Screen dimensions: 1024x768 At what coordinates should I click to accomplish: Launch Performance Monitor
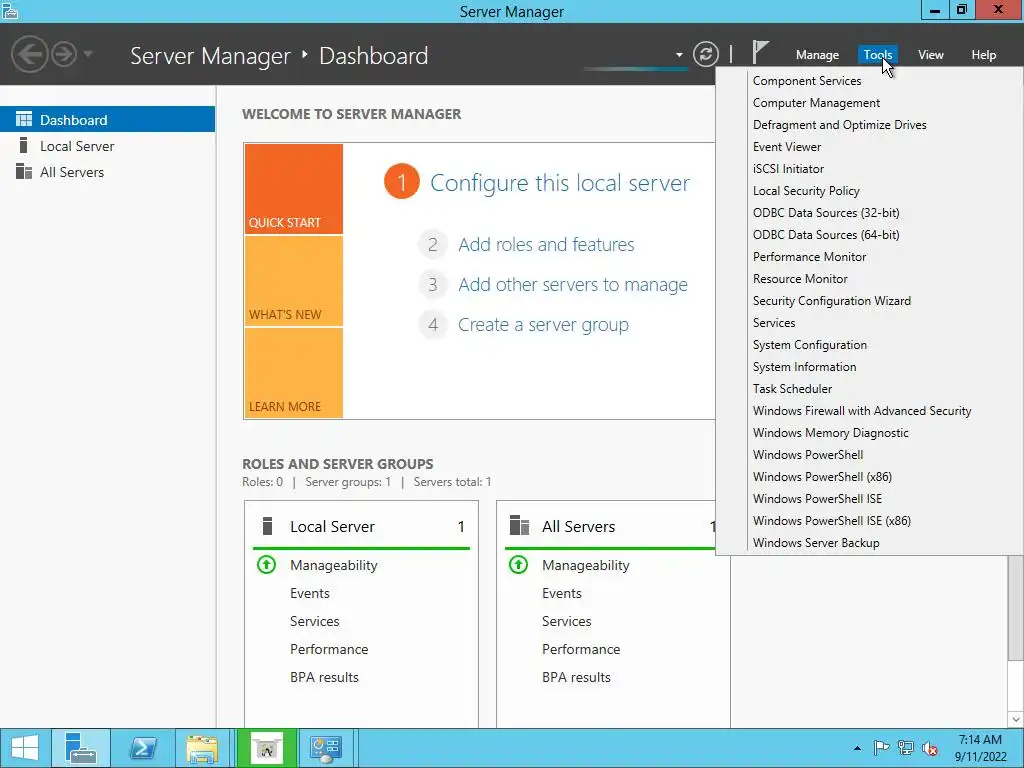[809, 257]
